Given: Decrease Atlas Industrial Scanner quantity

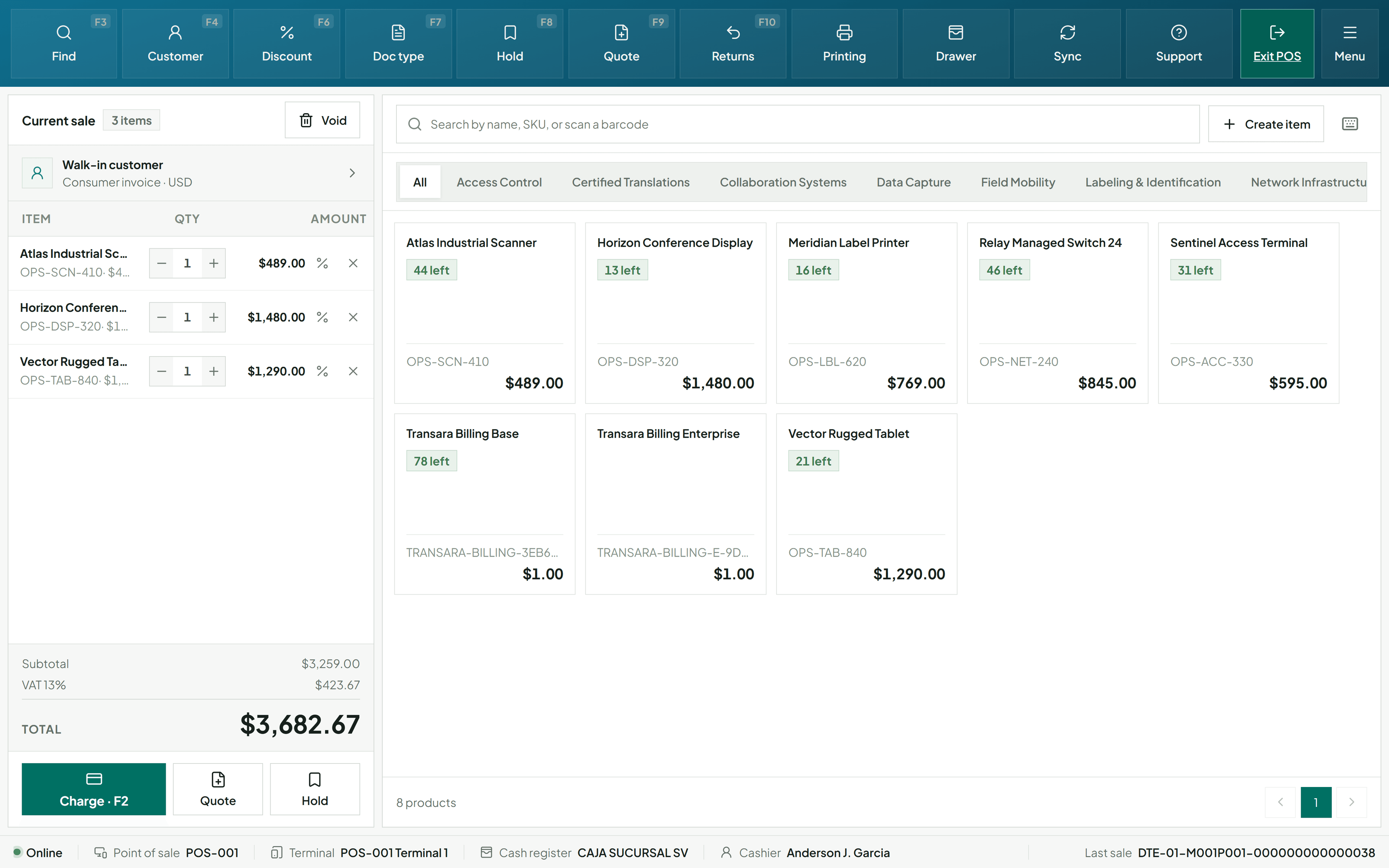Looking at the screenshot, I should pyautogui.click(x=162, y=263).
